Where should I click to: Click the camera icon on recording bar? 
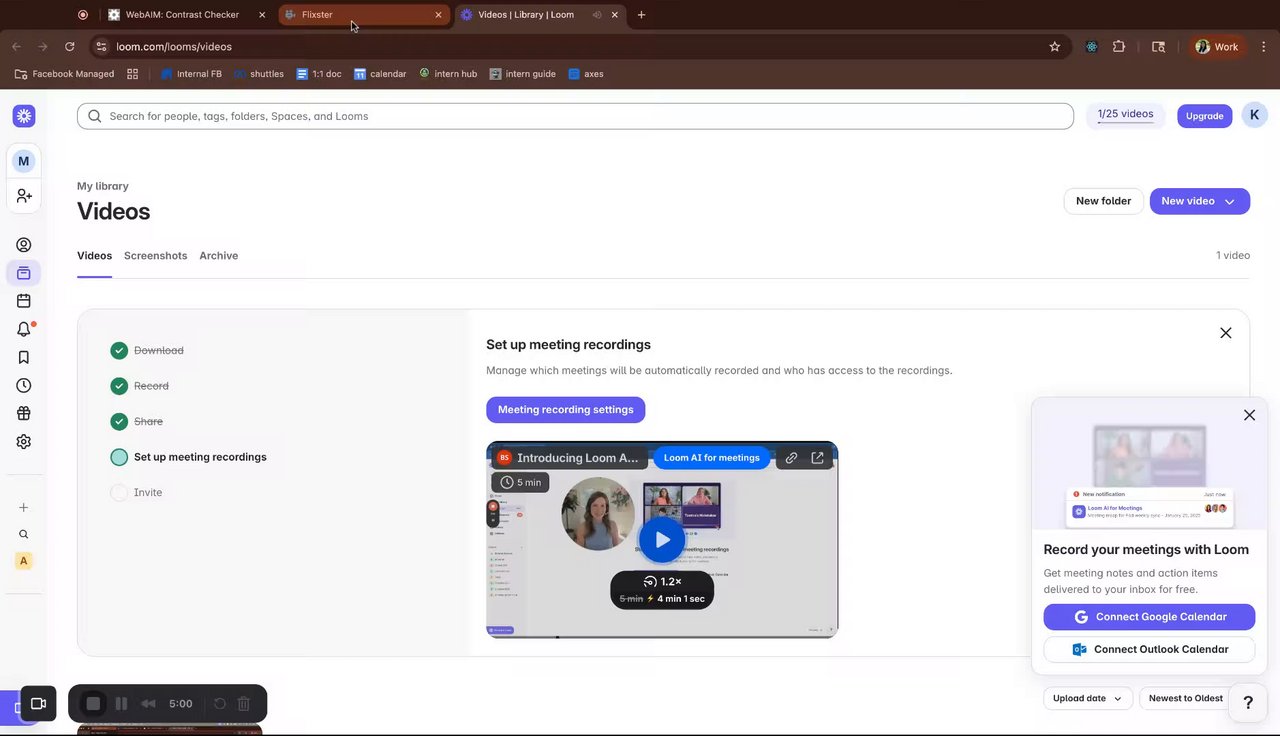pyautogui.click(x=39, y=703)
